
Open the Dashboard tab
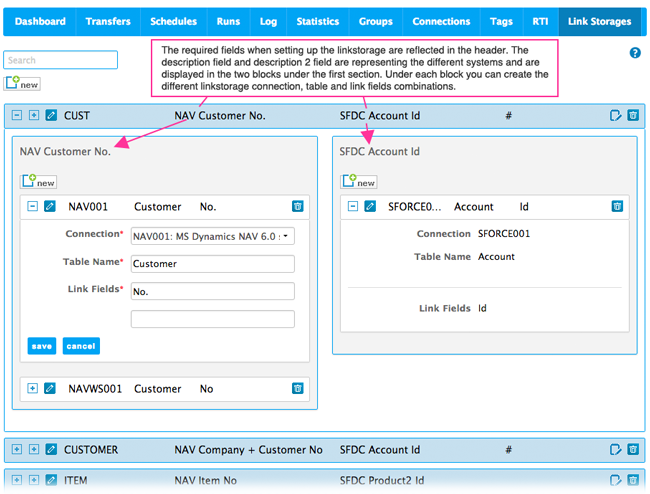click(40, 22)
